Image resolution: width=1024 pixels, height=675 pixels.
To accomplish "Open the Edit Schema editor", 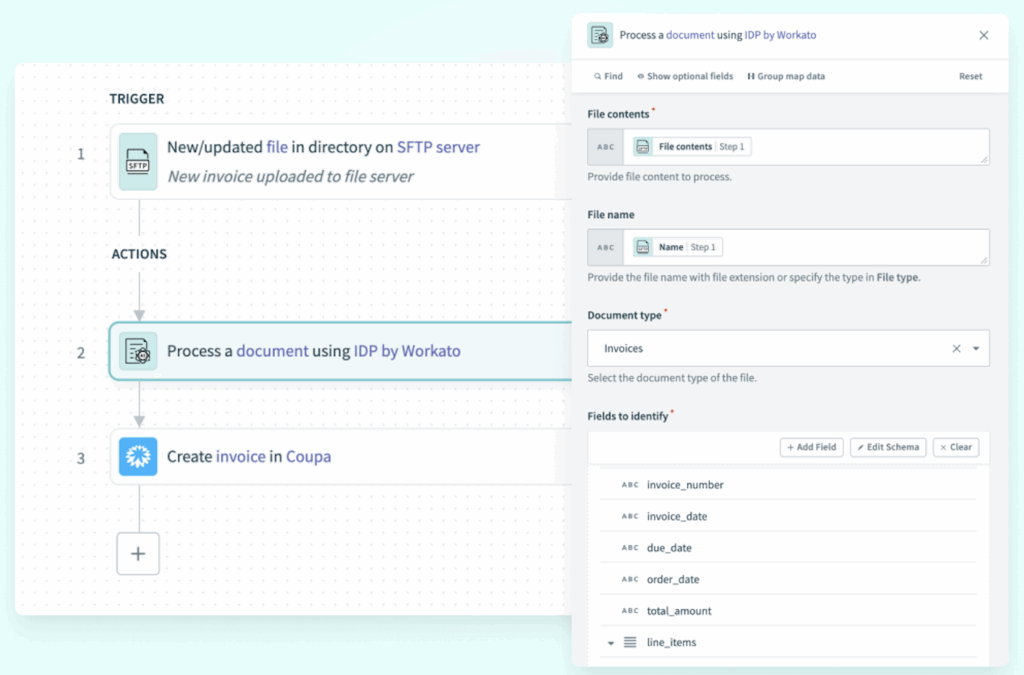I will (888, 447).
